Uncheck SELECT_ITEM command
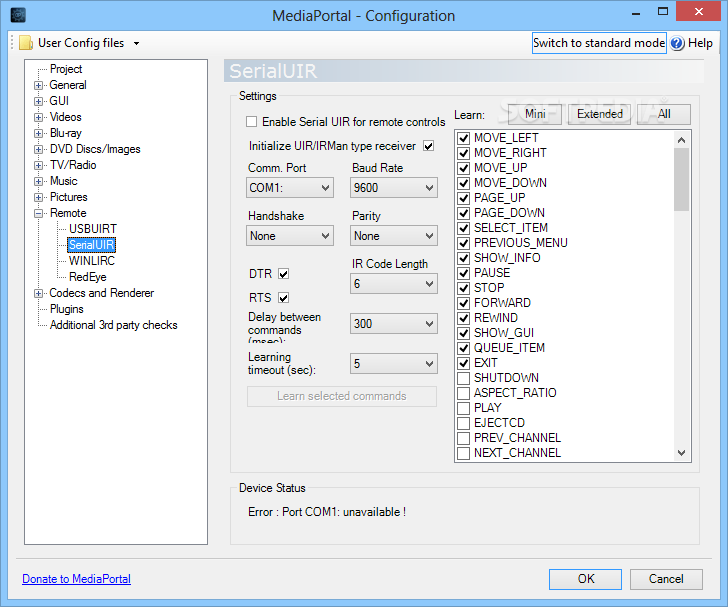The height and width of the screenshot is (607, 728). click(463, 228)
